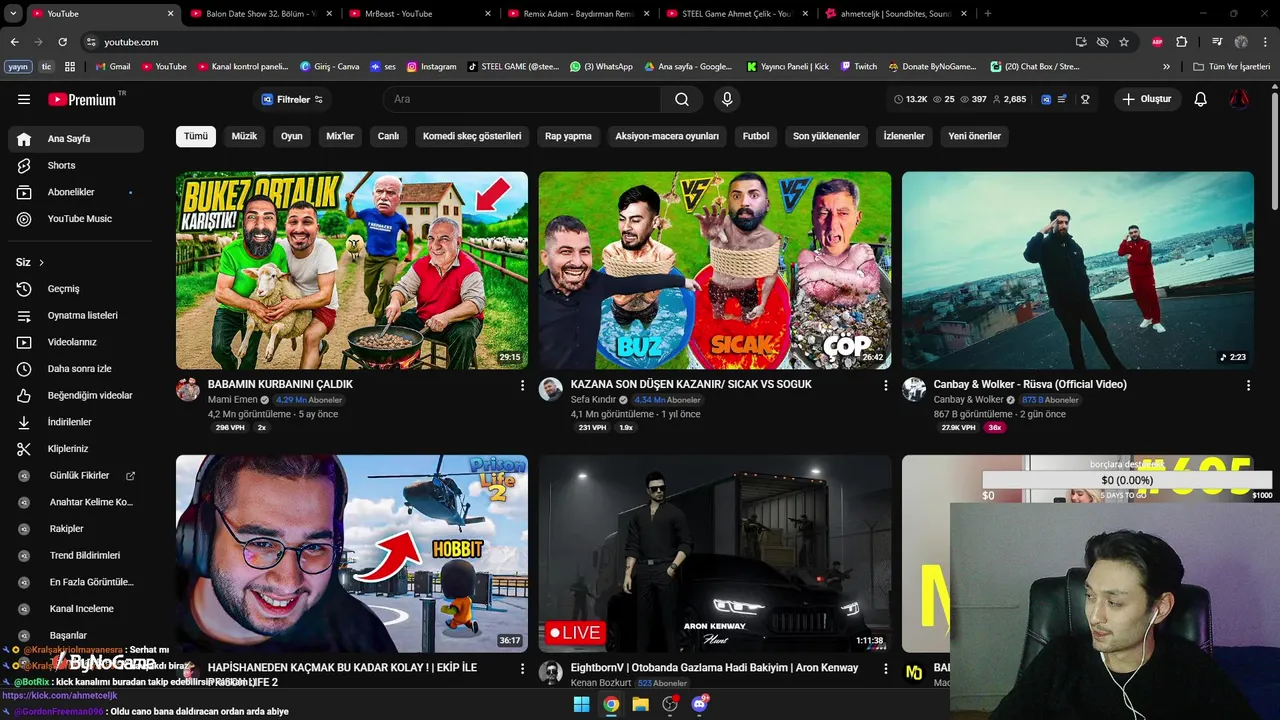
Task: Open YouTube Music from the sidebar
Action: click(x=76, y=218)
